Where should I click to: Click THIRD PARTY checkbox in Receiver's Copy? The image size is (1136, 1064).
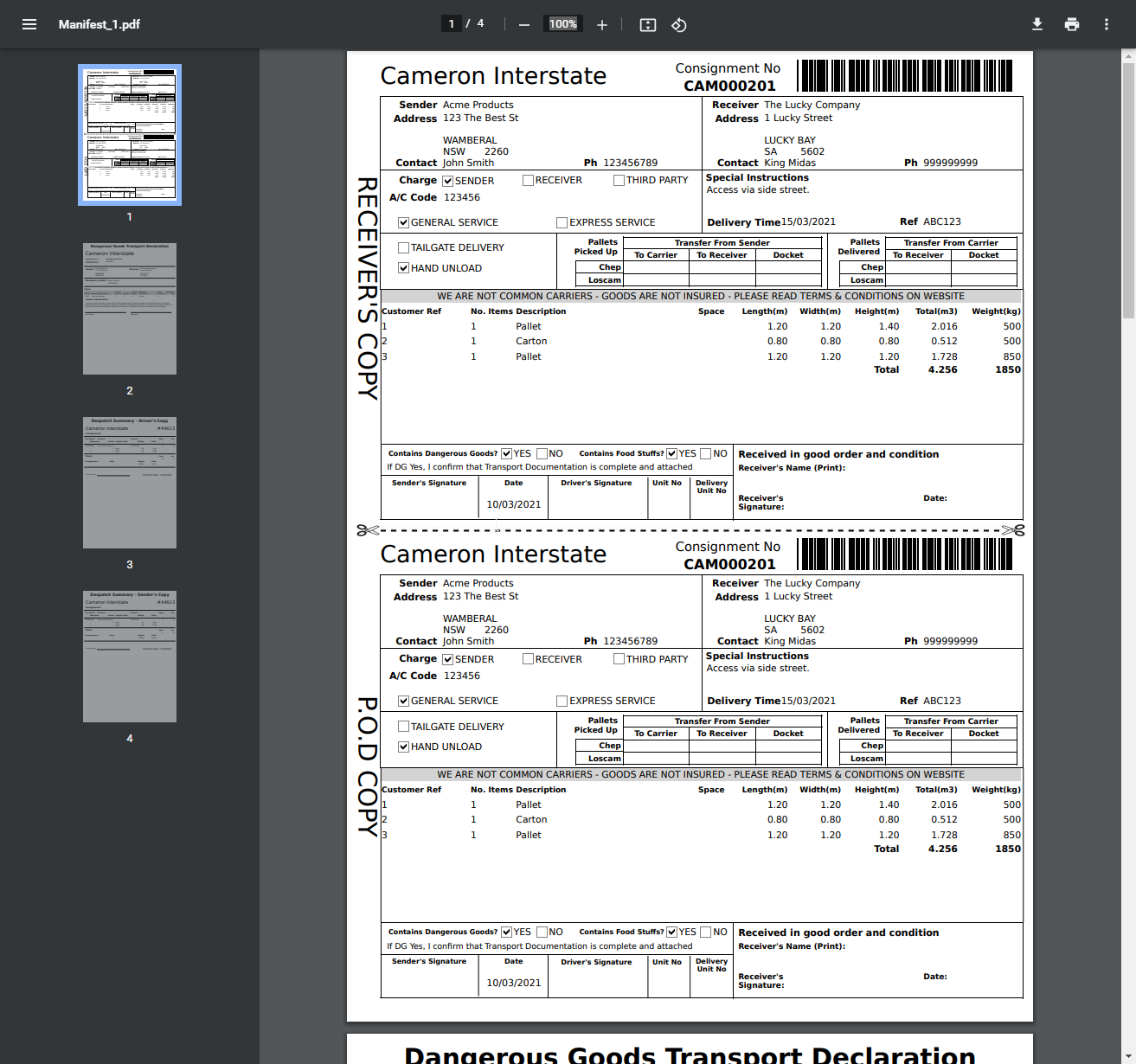click(619, 180)
